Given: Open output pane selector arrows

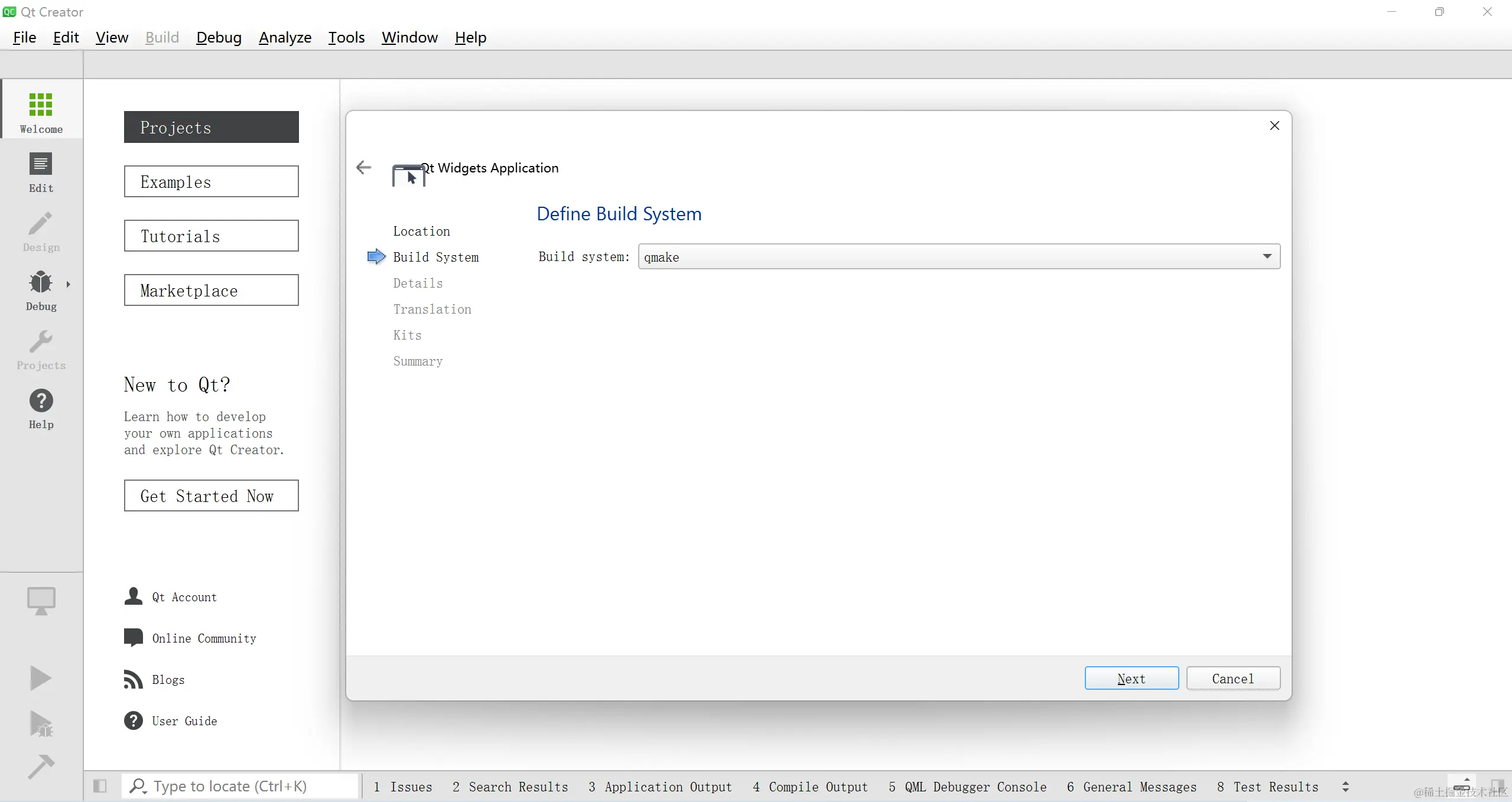Looking at the screenshot, I should point(1345,787).
